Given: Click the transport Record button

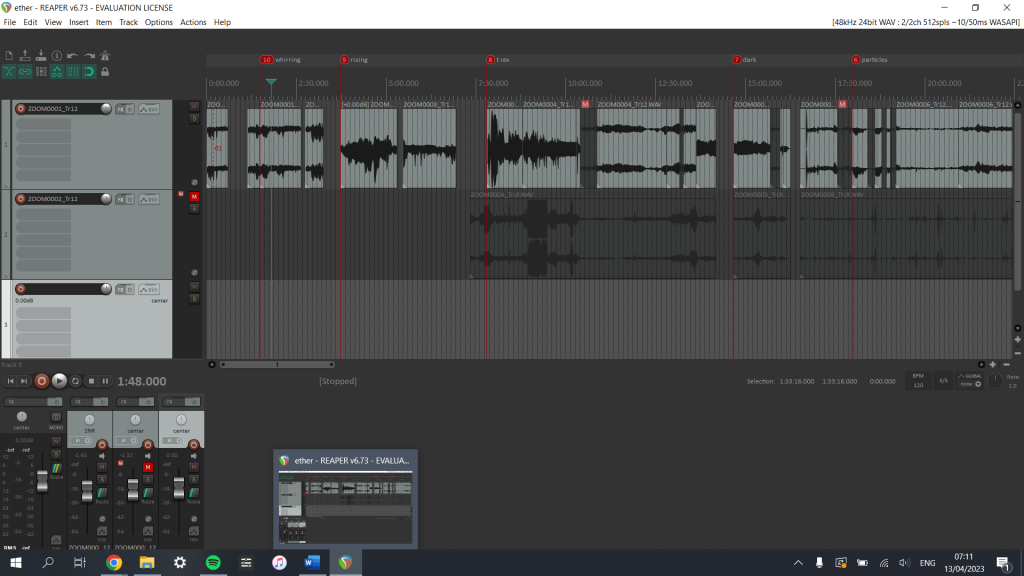Looking at the screenshot, I should tap(42, 381).
